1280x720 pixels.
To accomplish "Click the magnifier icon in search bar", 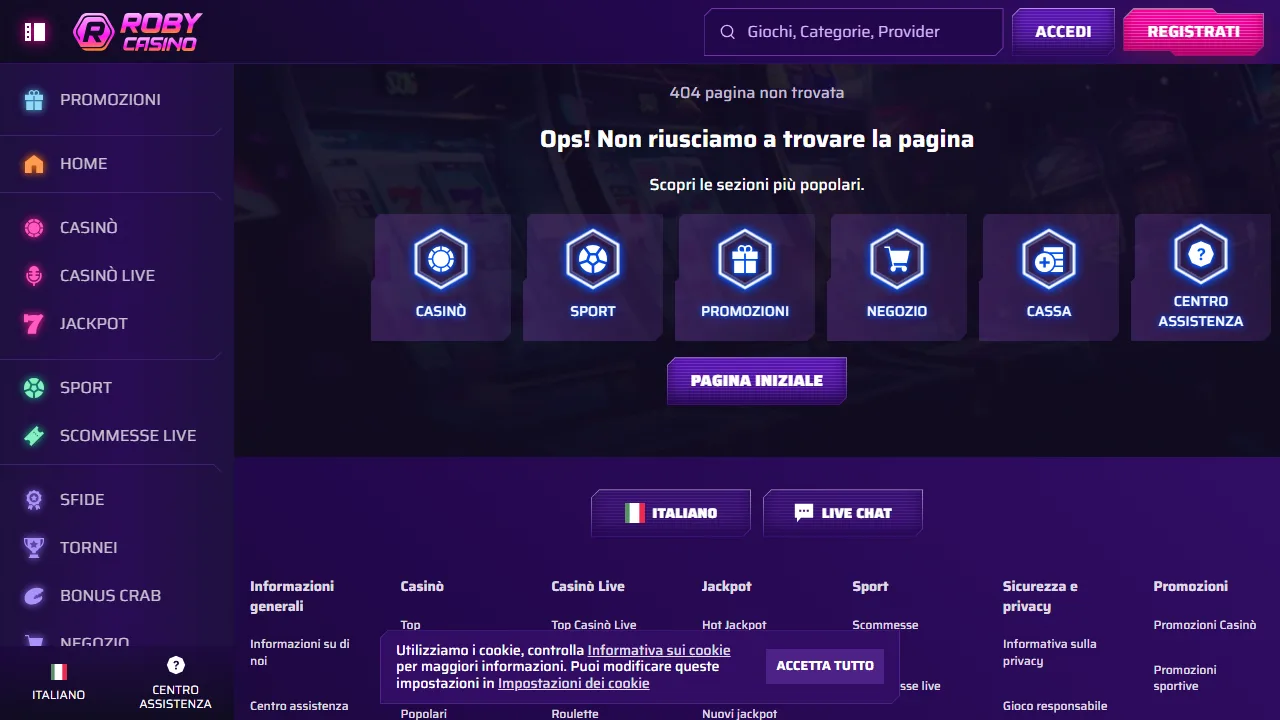I will [727, 32].
